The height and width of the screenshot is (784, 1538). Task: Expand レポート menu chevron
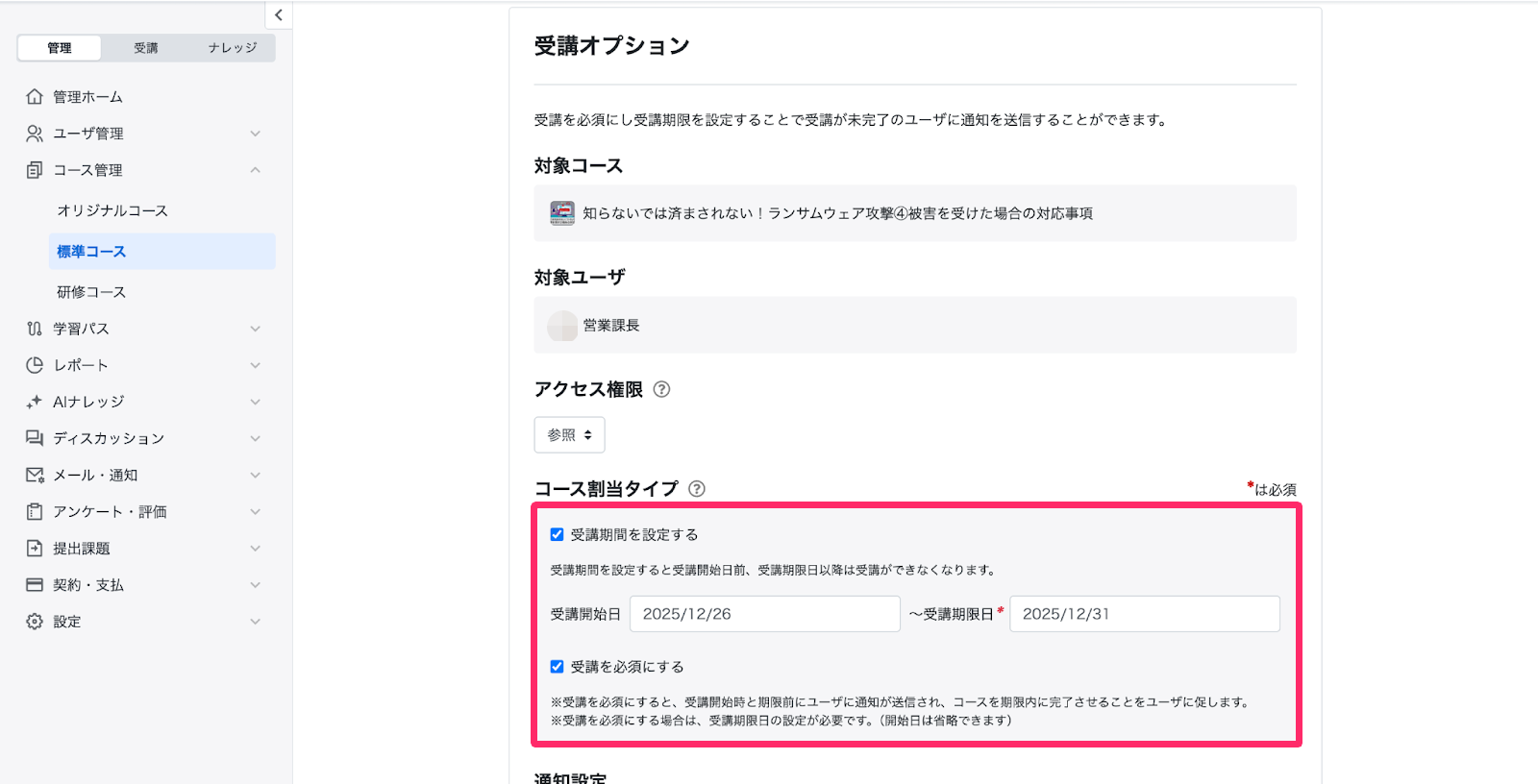(256, 365)
